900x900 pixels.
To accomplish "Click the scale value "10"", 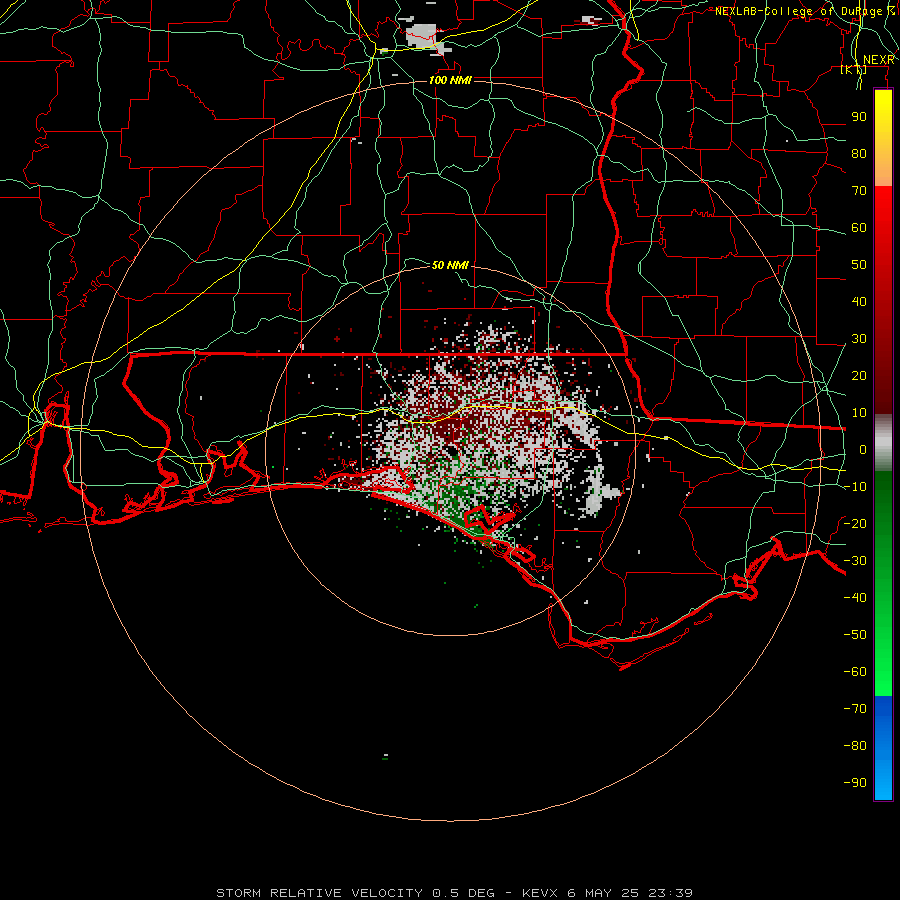I will click(859, 413).
